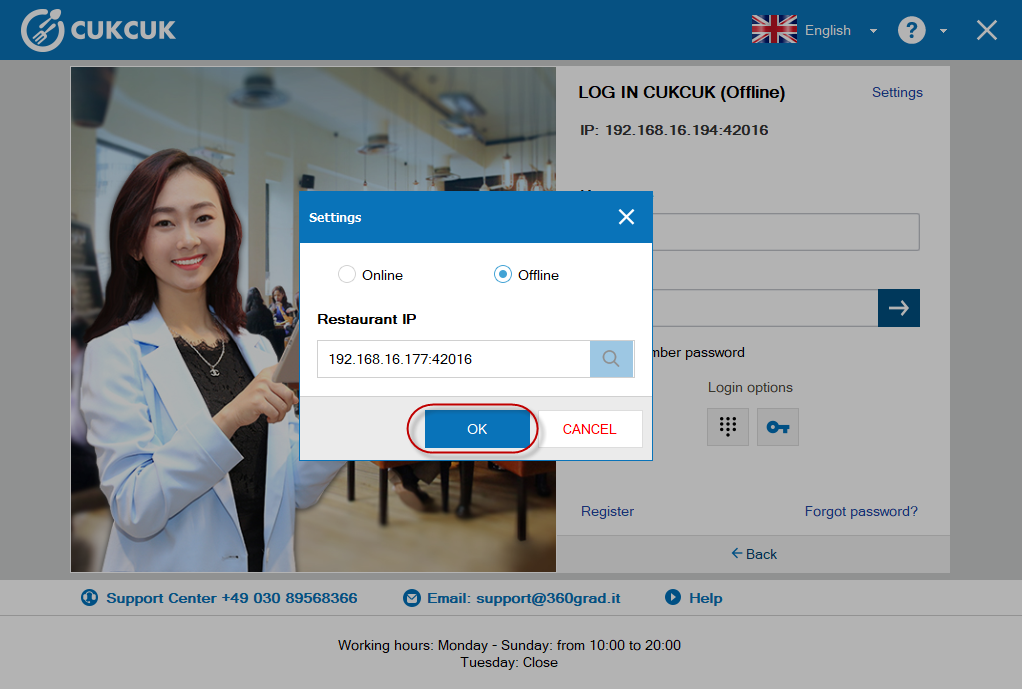Click the arrow login submit button
Image resolution: width=1022 pixels, height=689 pixels.
898,308
